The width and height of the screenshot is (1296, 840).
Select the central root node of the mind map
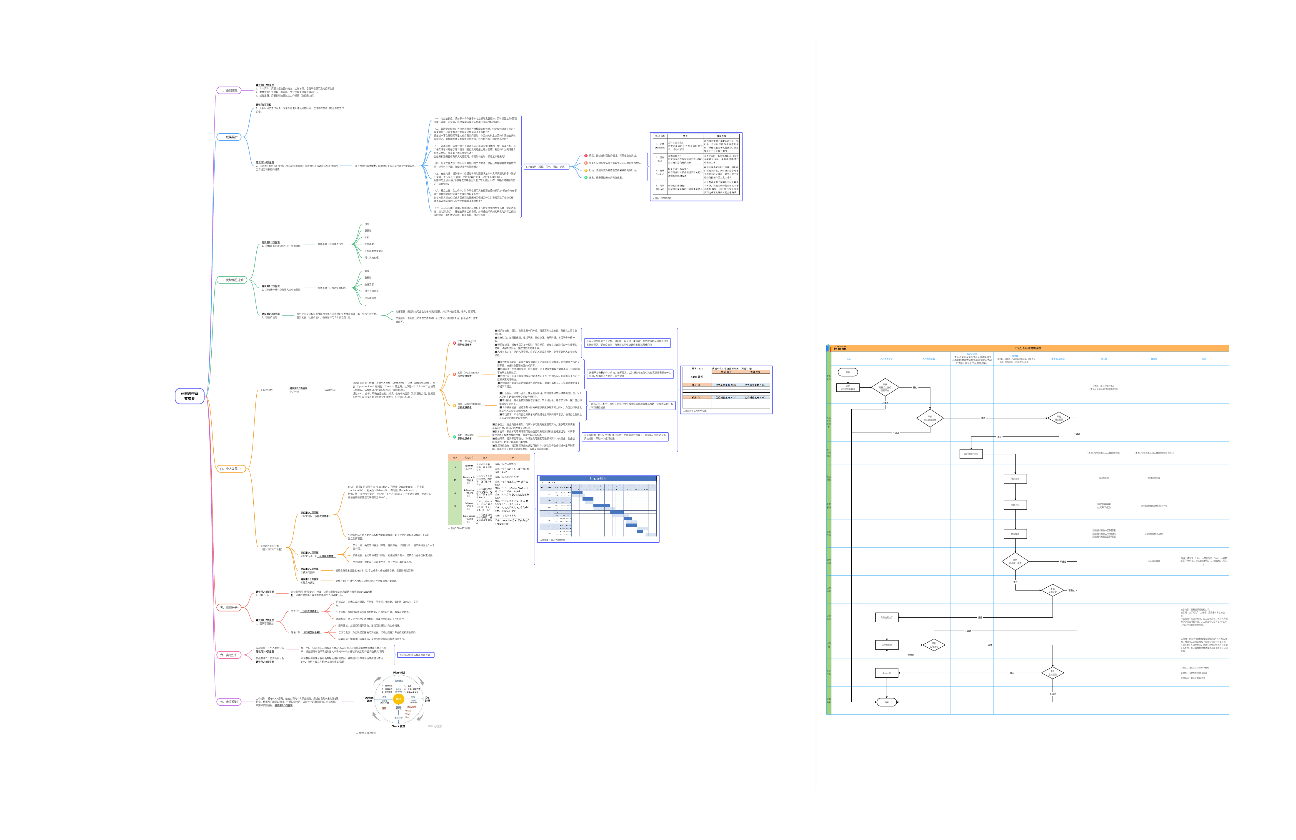[x=190, y=395]
